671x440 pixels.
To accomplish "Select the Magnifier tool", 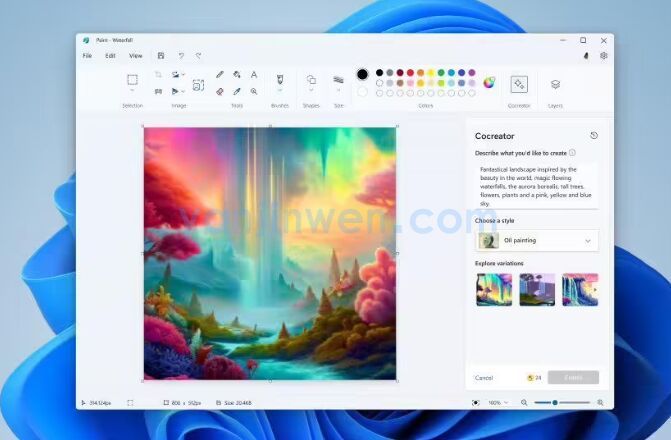I will (254, 91).
